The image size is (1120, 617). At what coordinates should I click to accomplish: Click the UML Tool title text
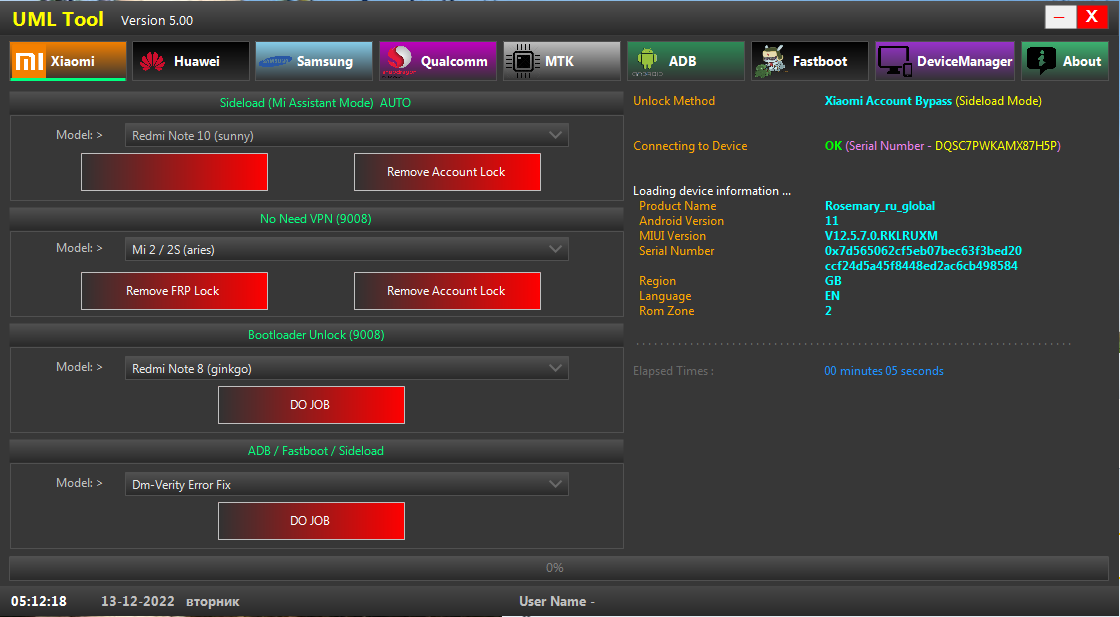click(58, 19)
